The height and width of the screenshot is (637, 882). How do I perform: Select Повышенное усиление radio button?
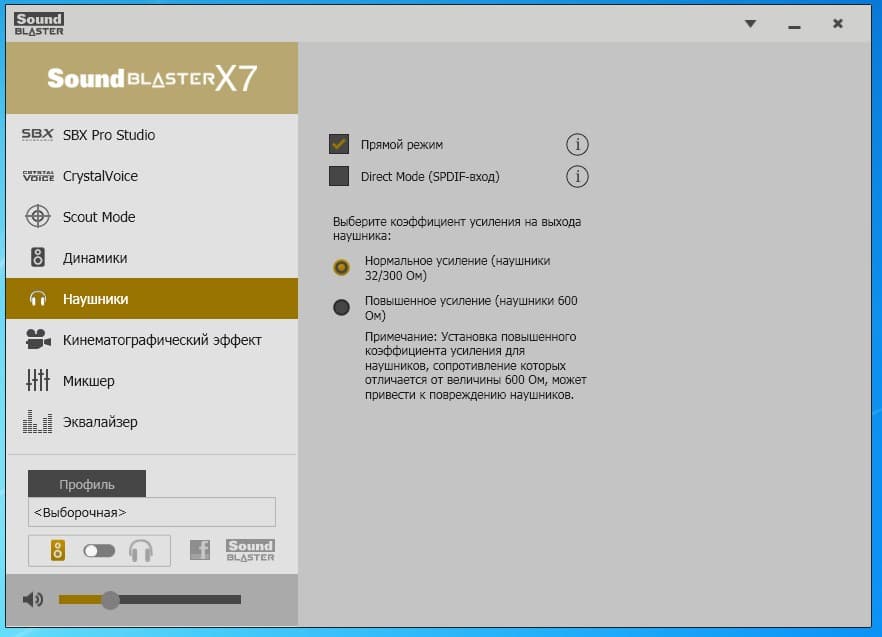tap(341, 307)
